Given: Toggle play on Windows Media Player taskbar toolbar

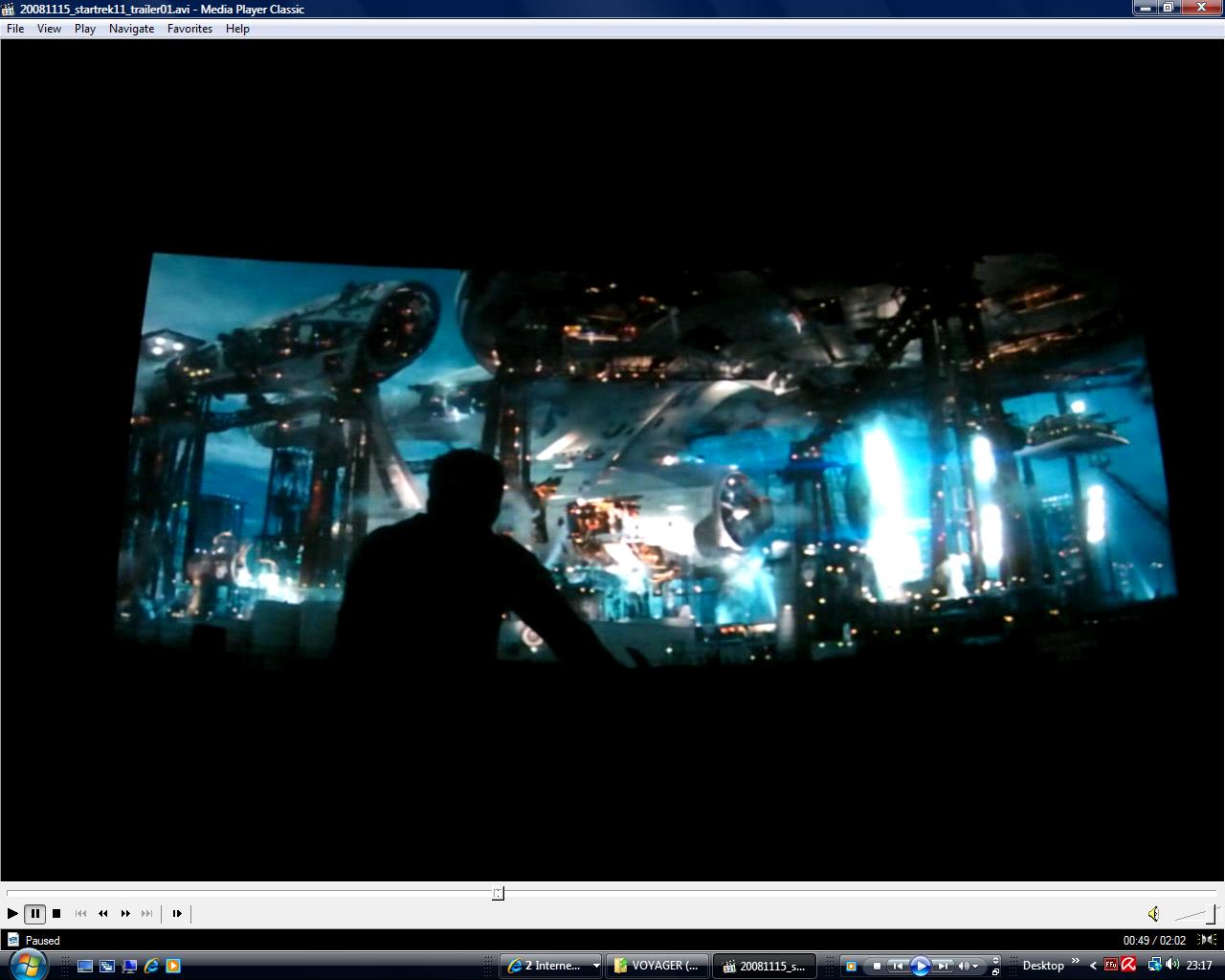Looking at the screenshot, I should [920, 966].
